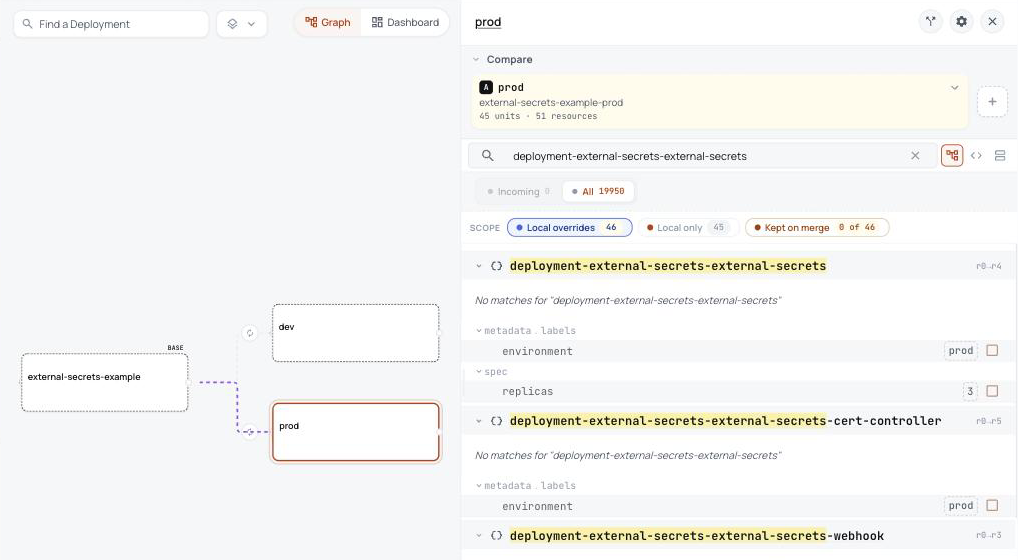Open the layers dropdown next to search

tap(242, 24)
